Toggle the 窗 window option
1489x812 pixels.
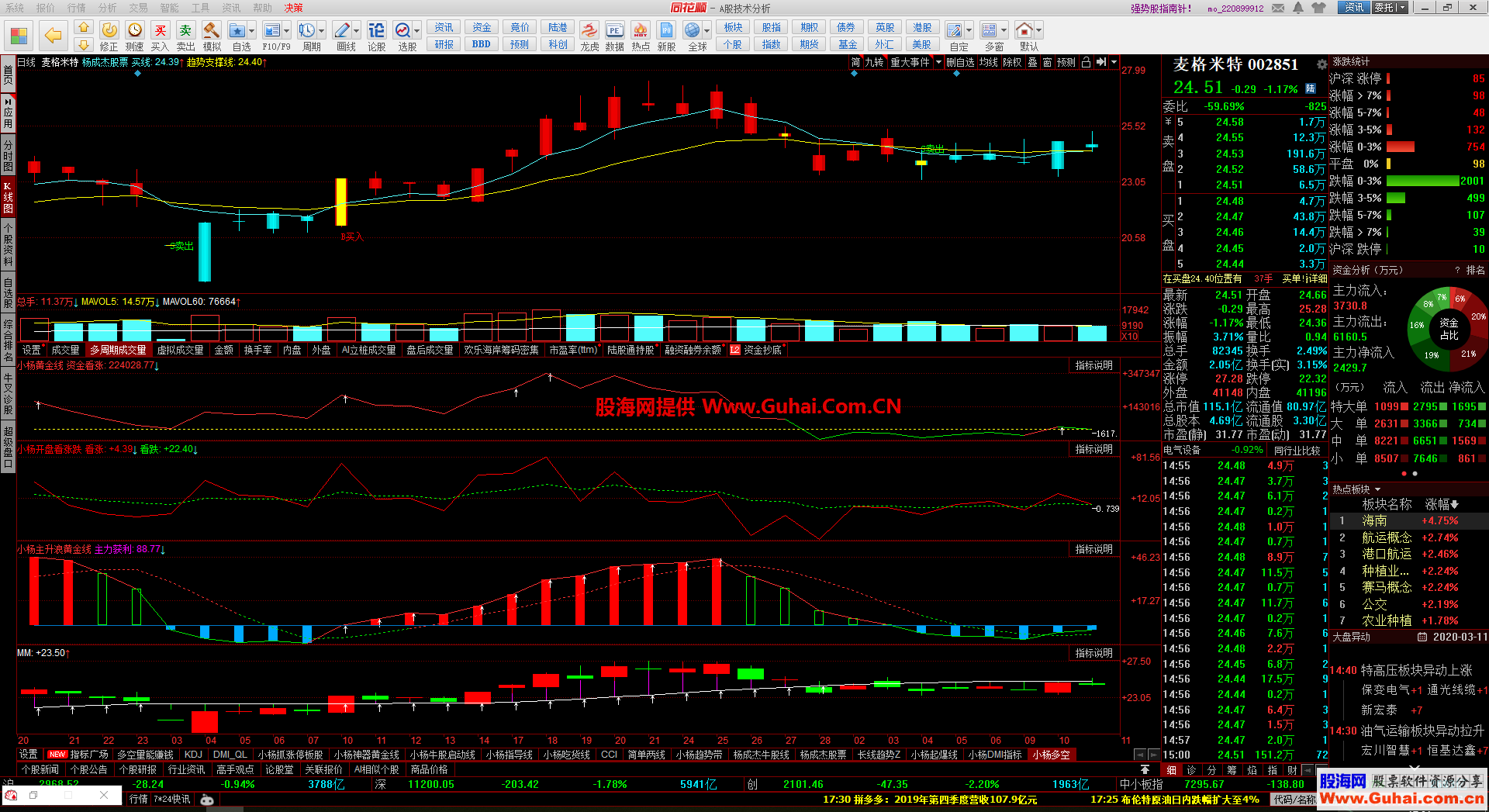[x=1047, y=62]
